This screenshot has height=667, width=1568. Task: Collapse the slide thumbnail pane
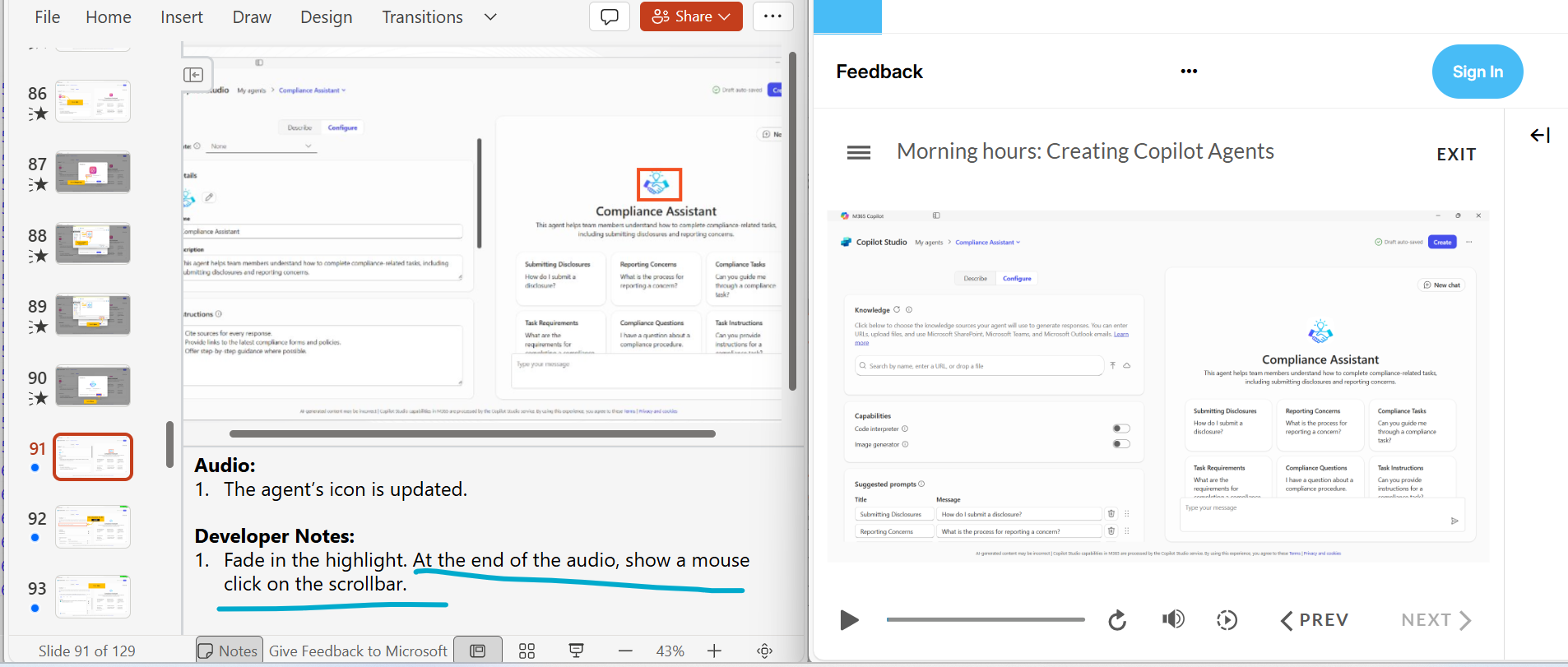click(x=193, y=75)
